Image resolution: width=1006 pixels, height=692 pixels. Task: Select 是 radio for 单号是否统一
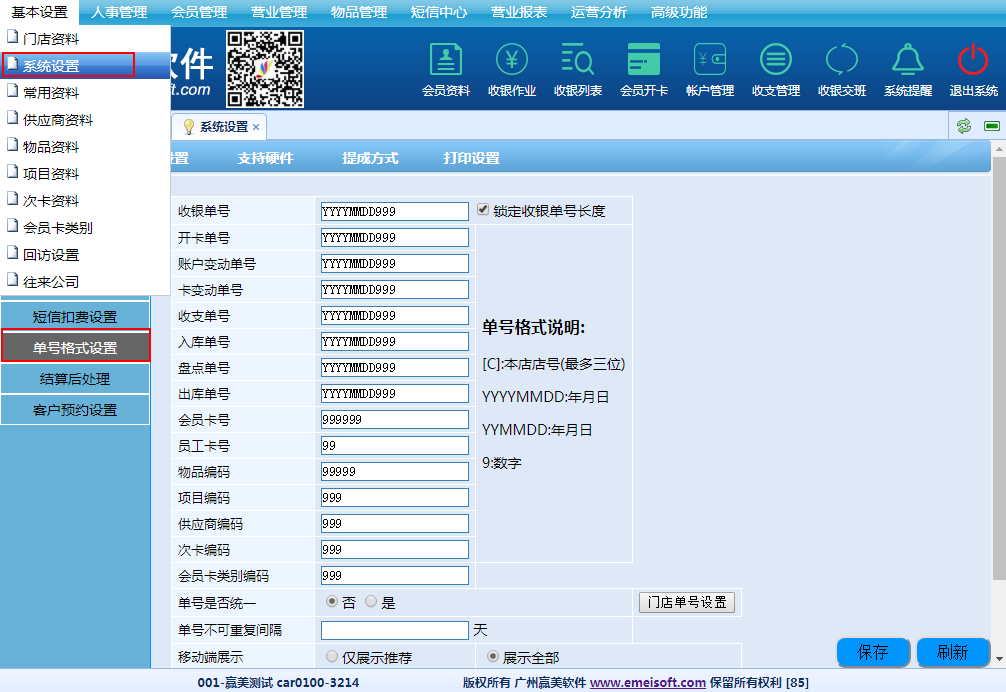click(x=371, y=602)
